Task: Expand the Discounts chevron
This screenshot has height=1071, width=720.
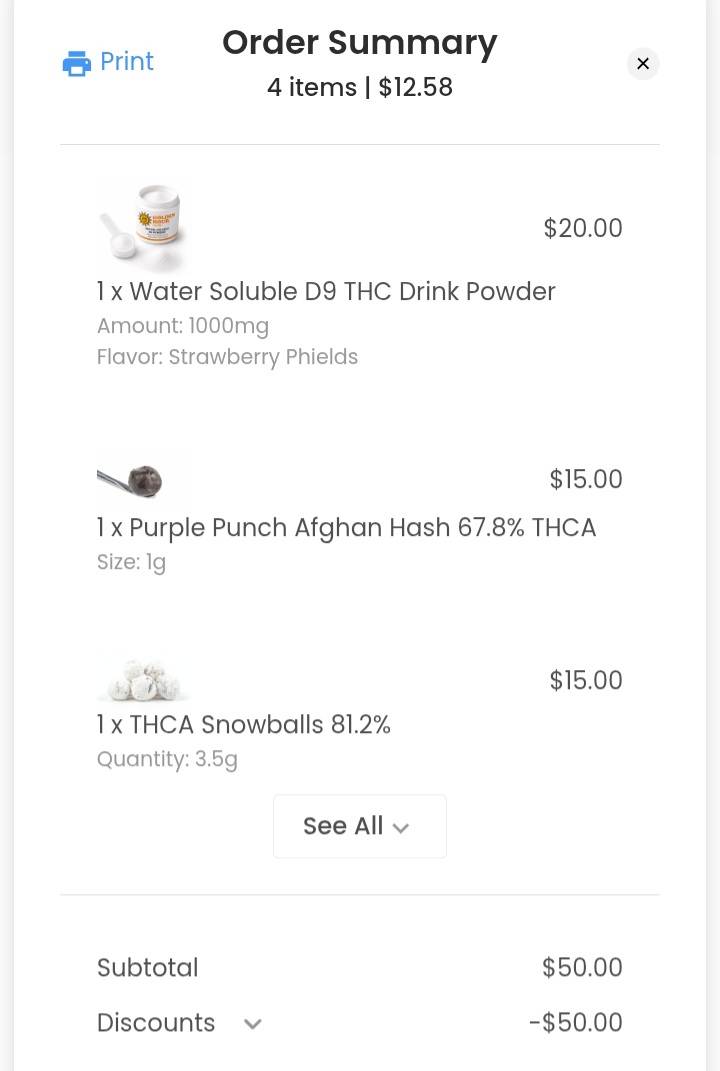Action: pyautogui.click(x=253, y=1023)
